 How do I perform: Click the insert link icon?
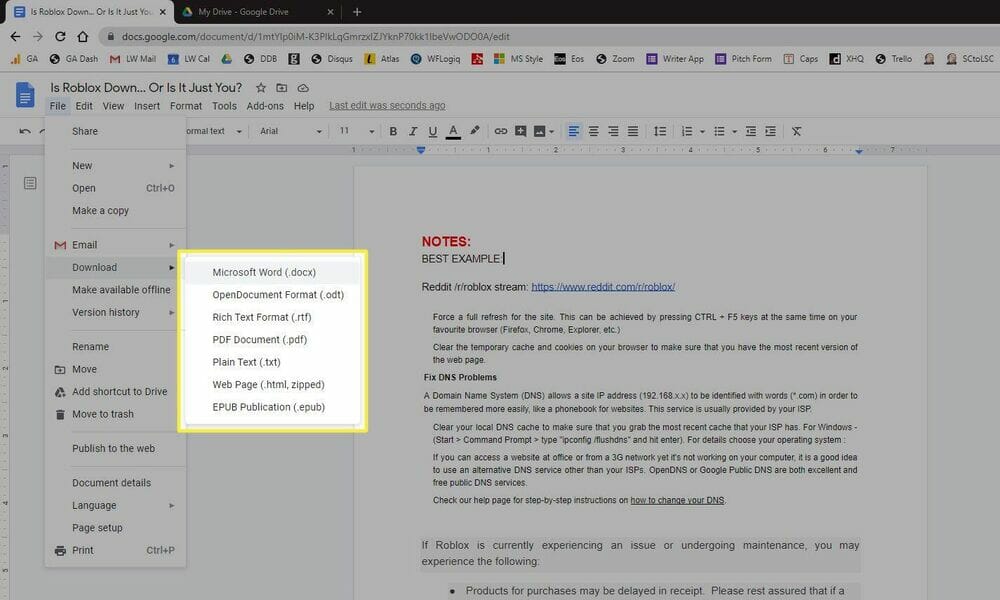point(501,131)
